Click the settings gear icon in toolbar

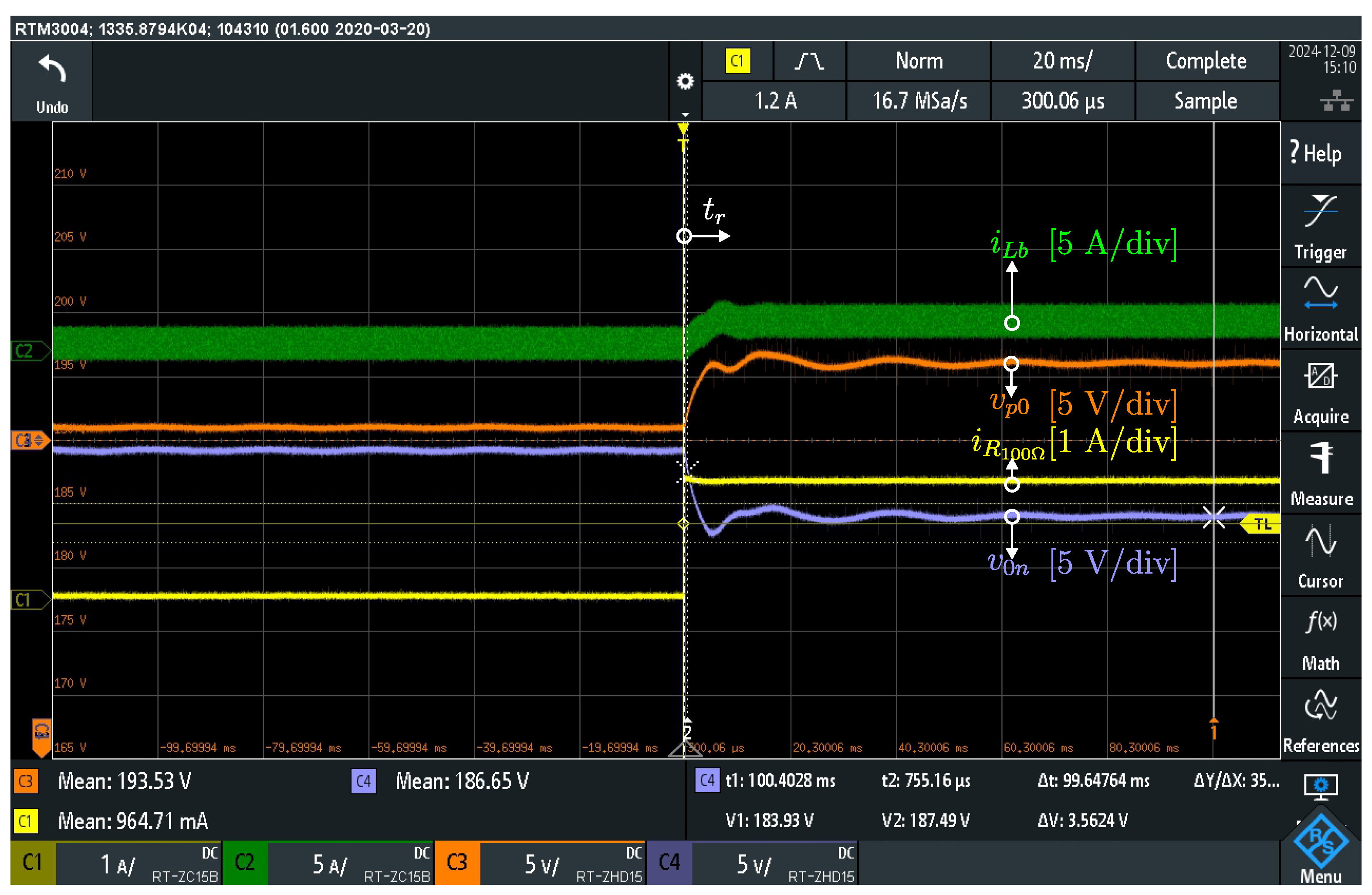coord(685,81)
